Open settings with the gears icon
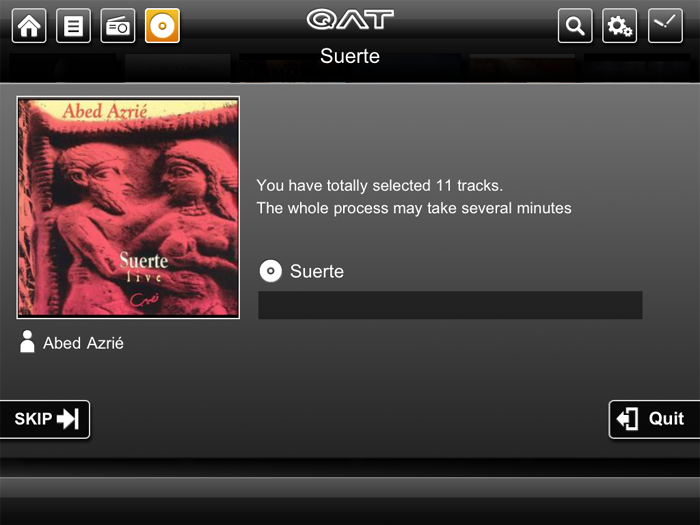Viewport: 700px width, 525px height. (x=620, y=26)
